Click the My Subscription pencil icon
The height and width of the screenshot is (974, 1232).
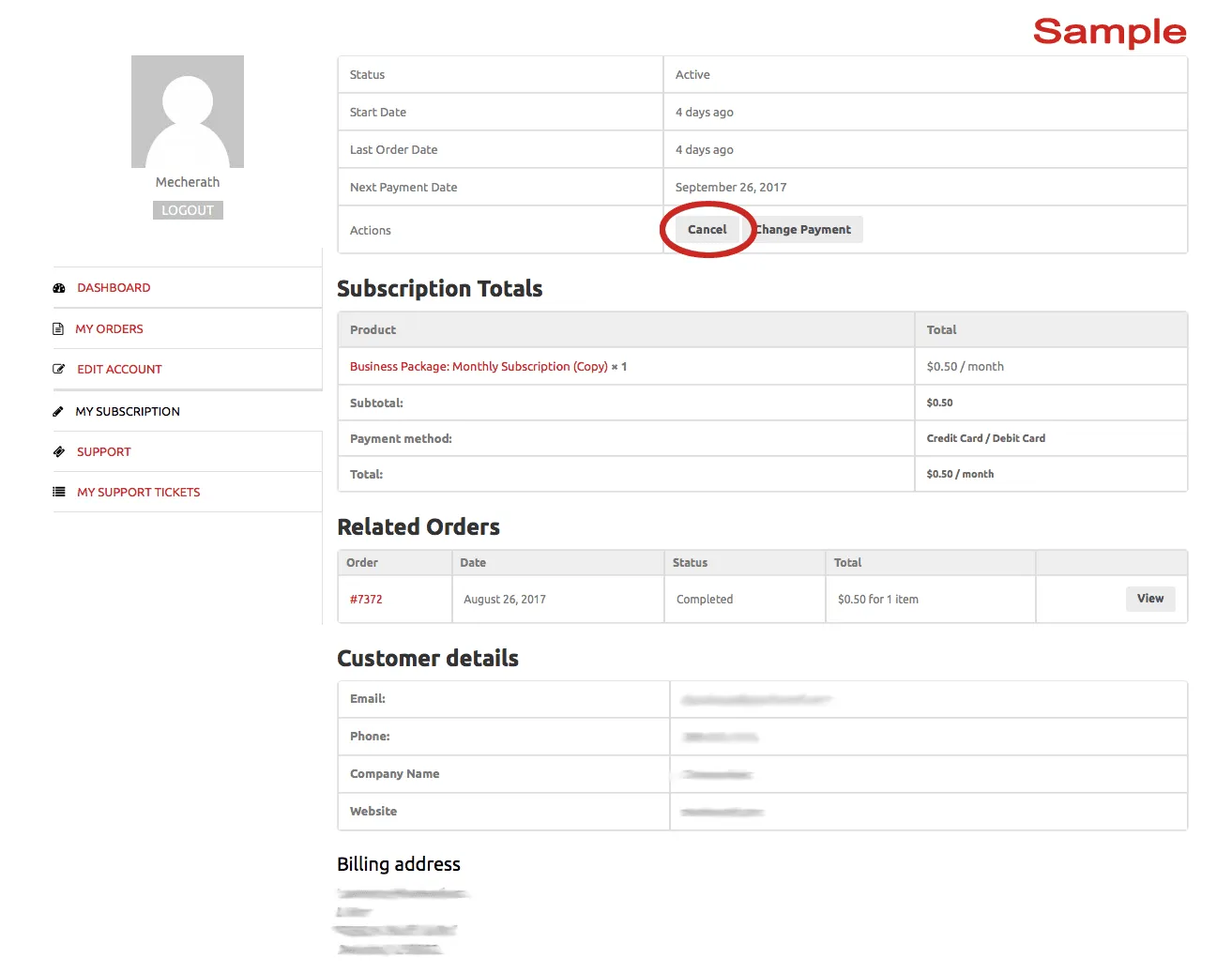coord(58,411)
